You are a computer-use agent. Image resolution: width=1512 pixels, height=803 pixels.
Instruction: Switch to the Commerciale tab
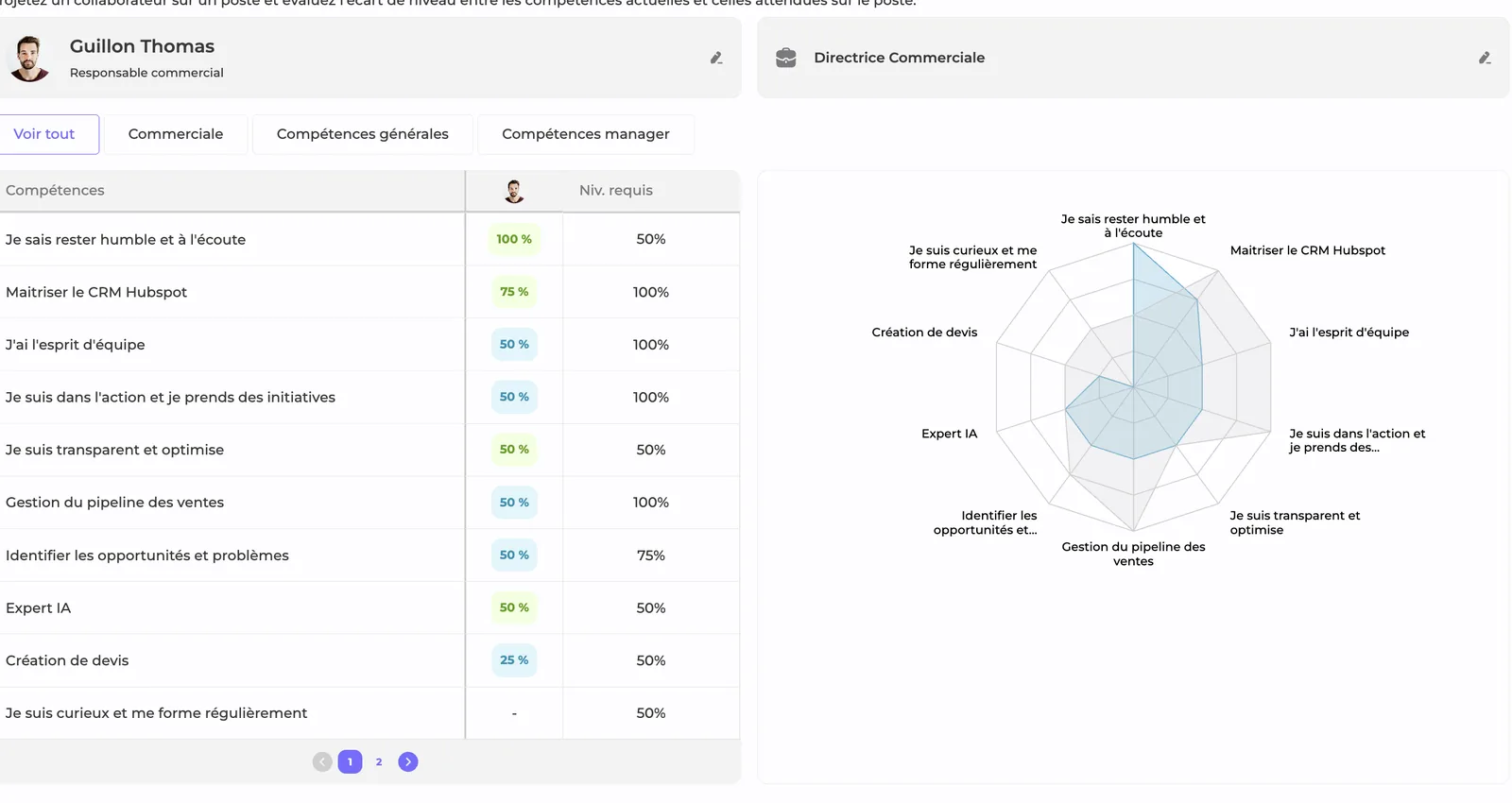tap(176, 134)
